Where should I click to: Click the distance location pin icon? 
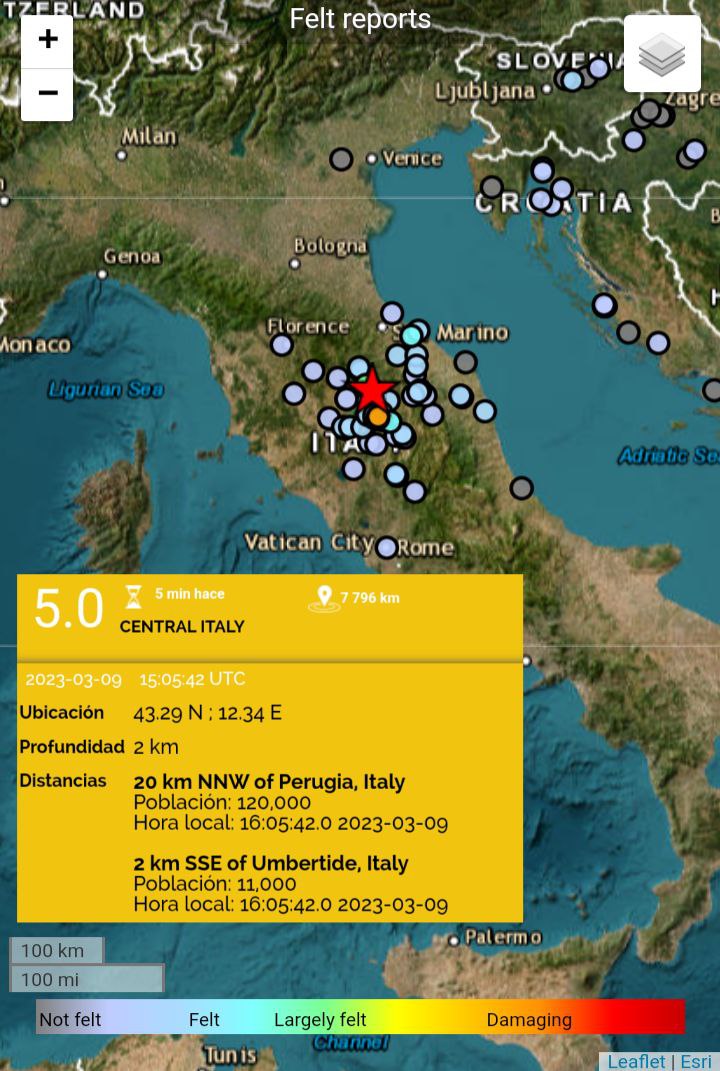(x=324, y=598)
